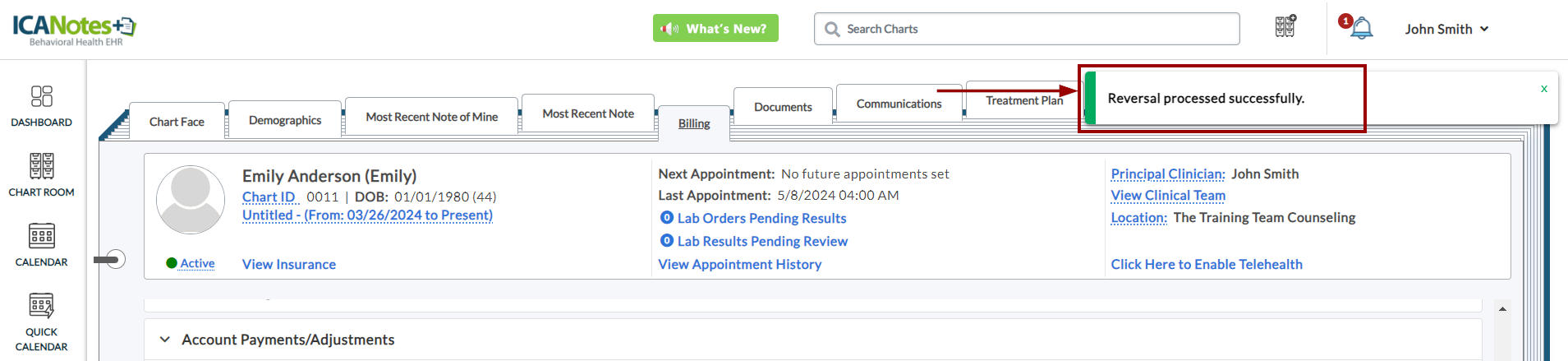Click the View Insurance link
This screenshot has width=1568, height=361.
(x=289, y=264)
